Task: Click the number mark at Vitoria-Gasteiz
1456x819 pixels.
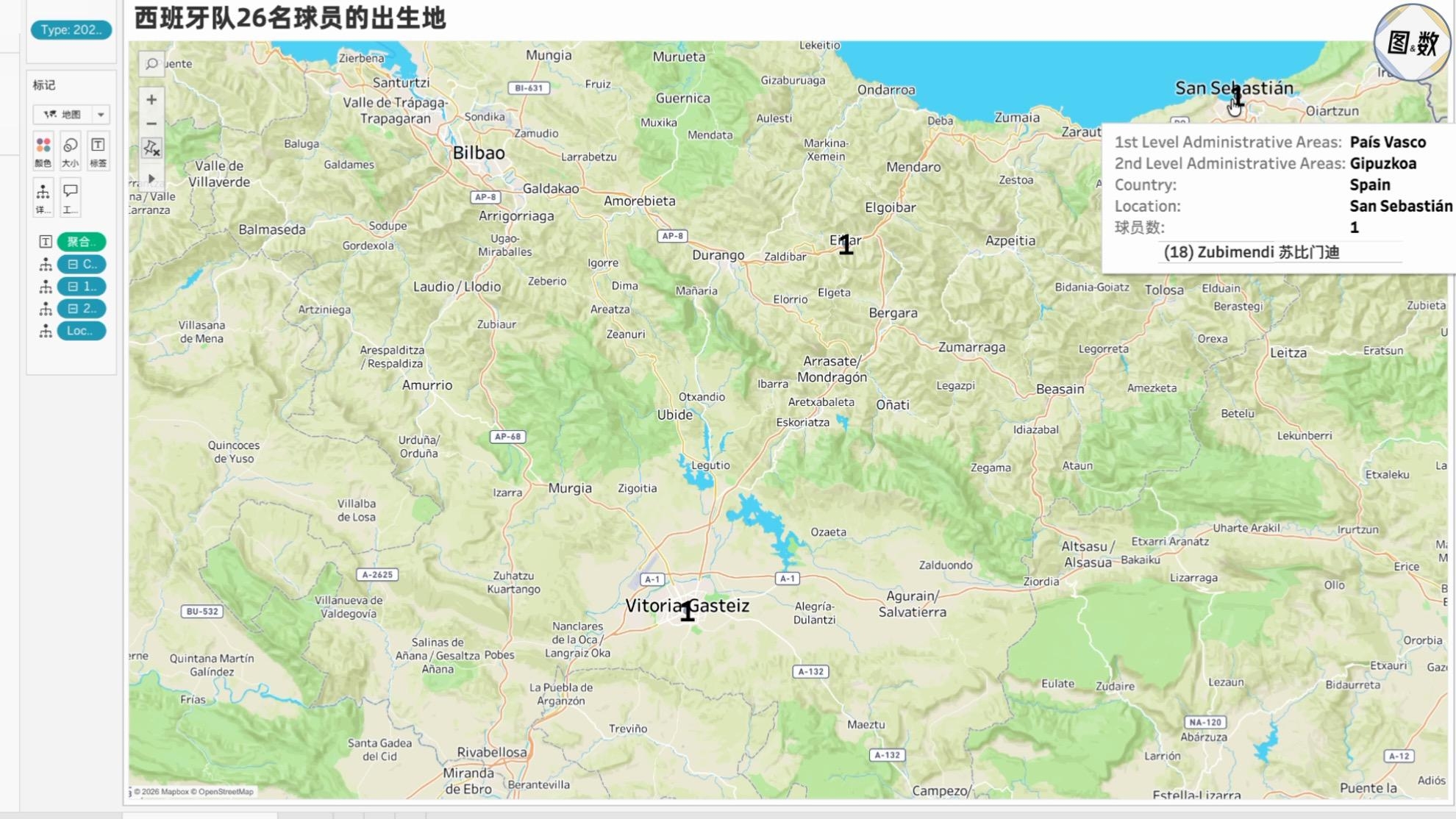Action: (x=687, y=611)
